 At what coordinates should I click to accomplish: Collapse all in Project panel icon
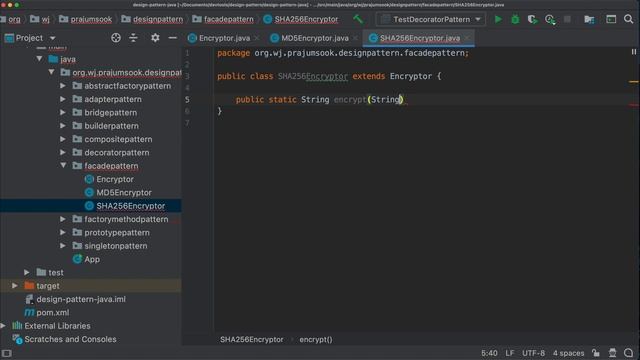tap(133, 38)
